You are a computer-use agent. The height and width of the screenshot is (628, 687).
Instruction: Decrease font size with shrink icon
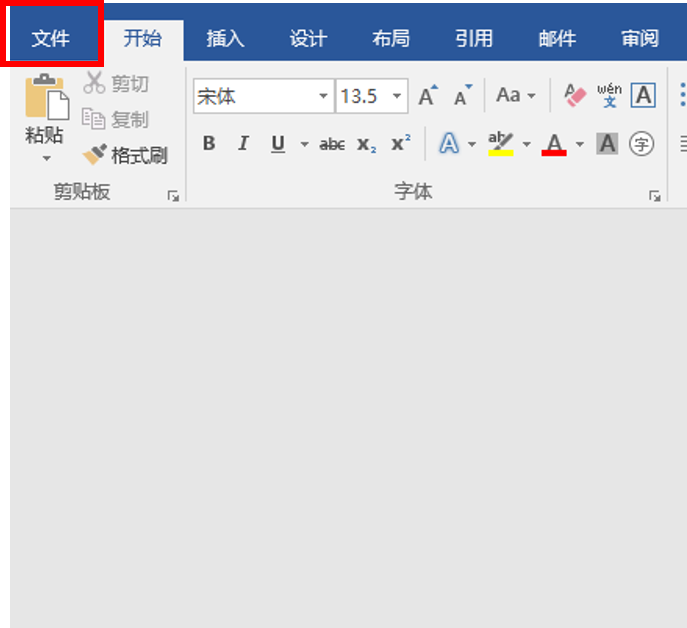point(462,96)
